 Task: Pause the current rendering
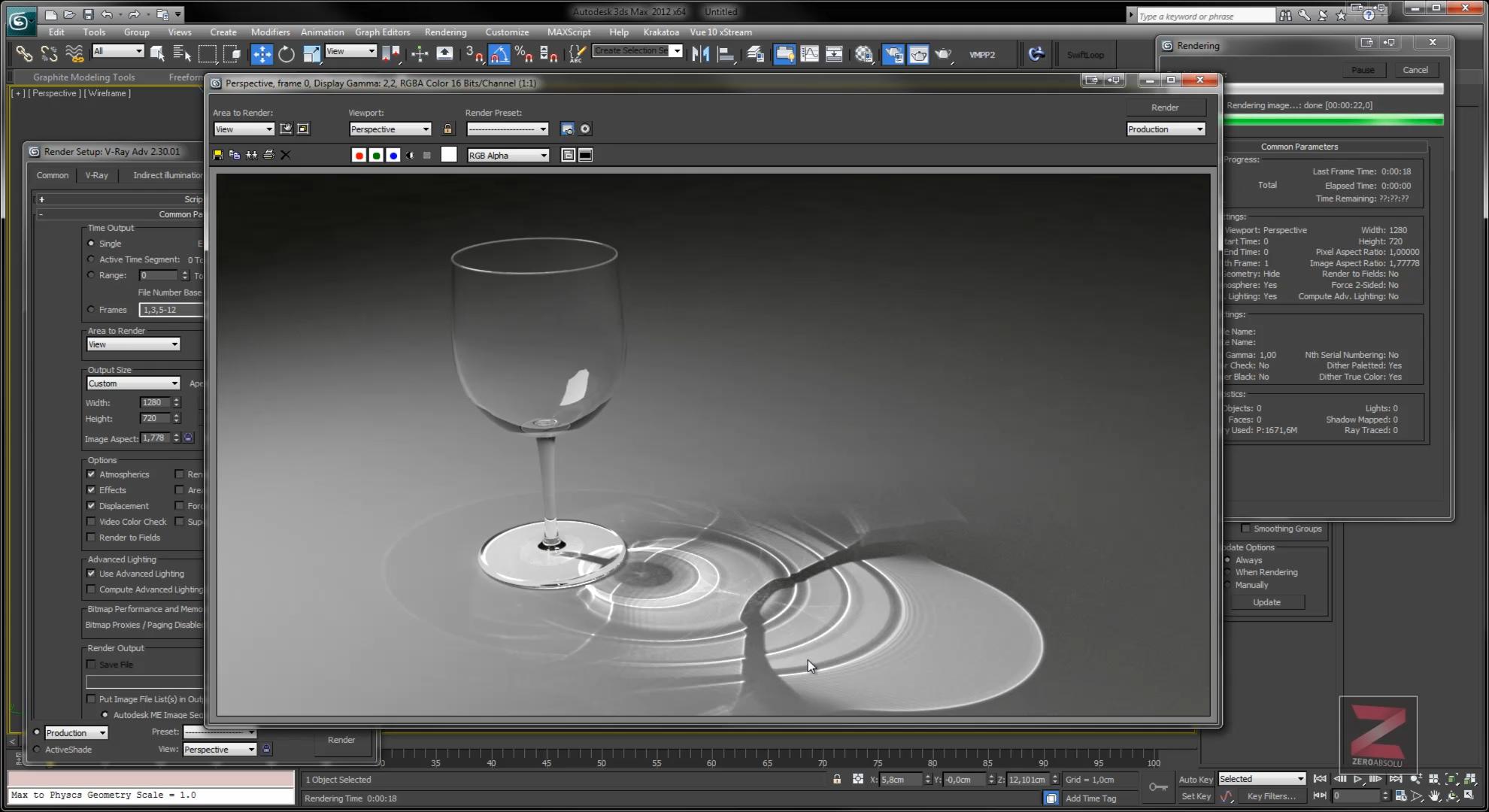(x=1363, y=69)
